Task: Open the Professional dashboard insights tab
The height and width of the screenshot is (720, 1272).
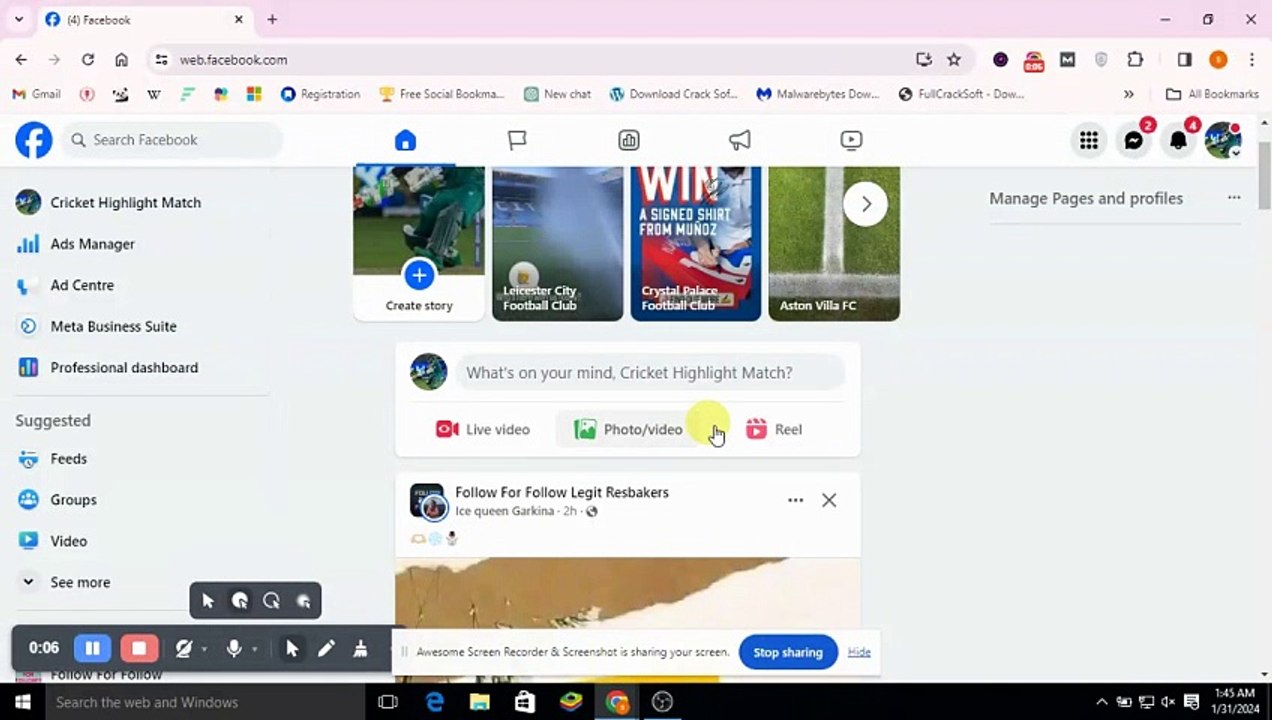Action: point(628,140)
